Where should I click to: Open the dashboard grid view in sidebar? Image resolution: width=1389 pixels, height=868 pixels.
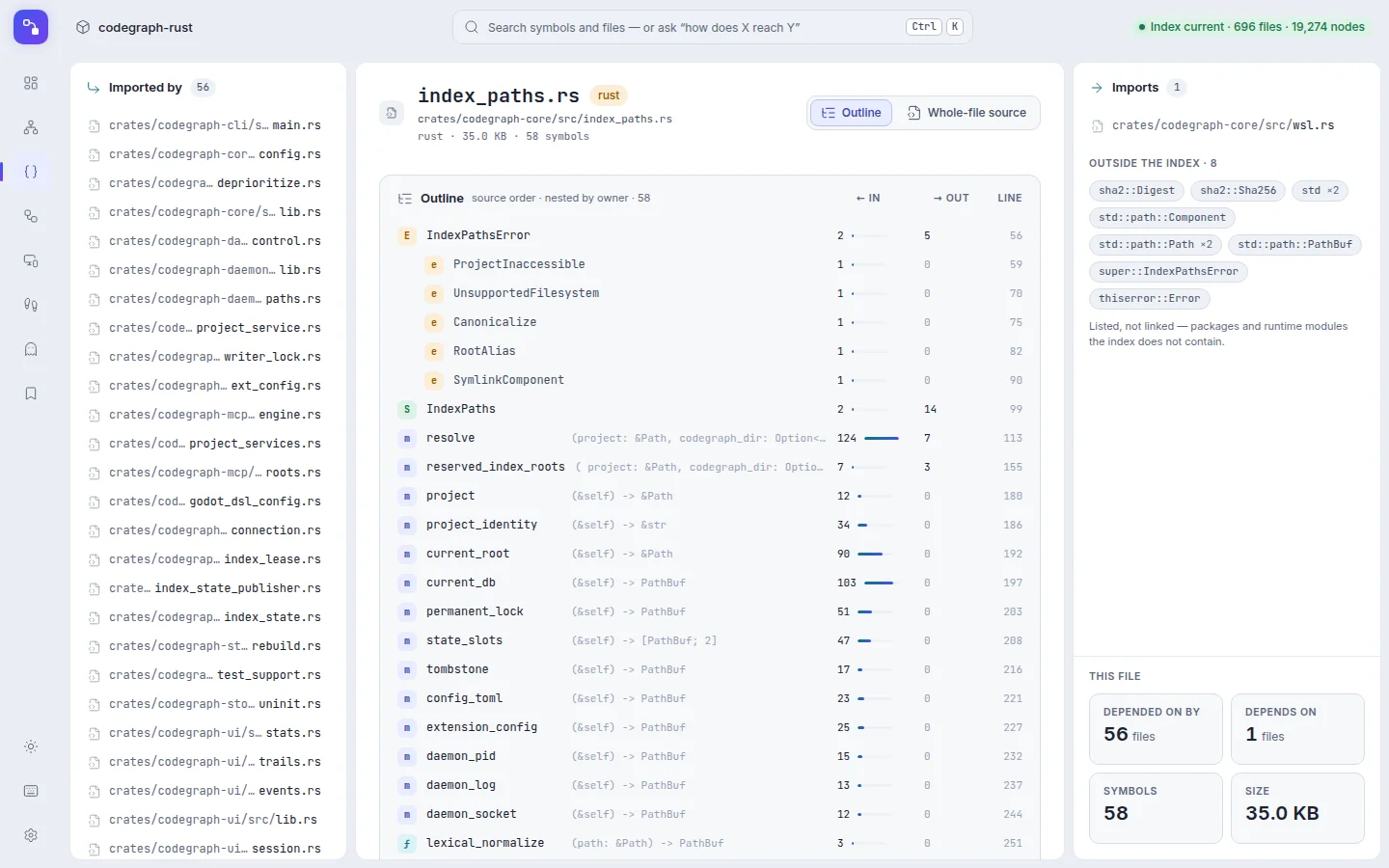tap(31, 83)
